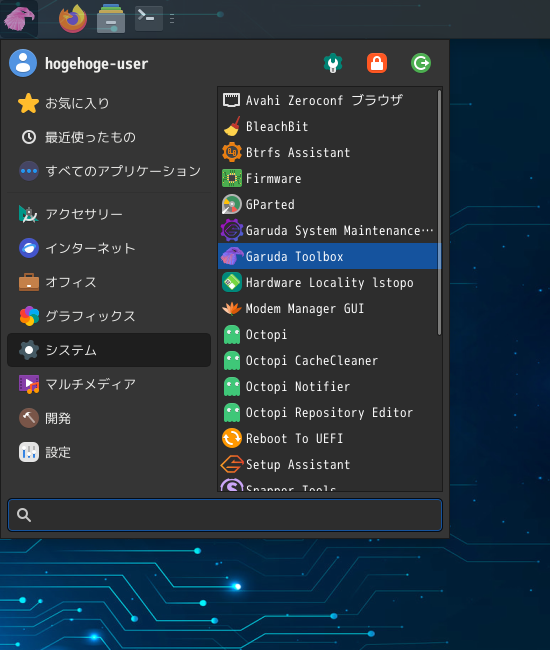Show すべてのアプリケーション category
The image size is (550, 650).
point(109,171)
